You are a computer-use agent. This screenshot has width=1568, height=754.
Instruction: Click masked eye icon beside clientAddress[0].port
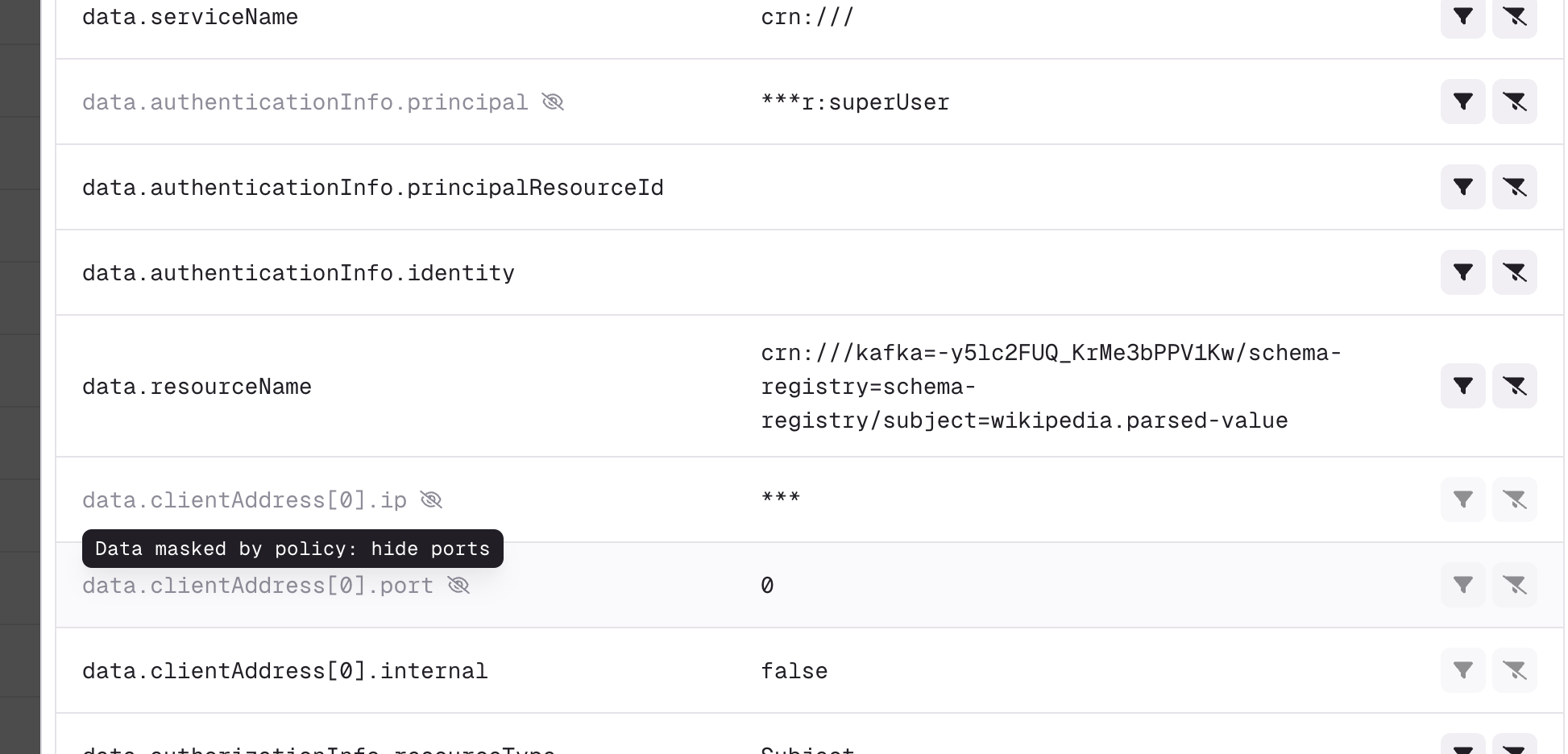[x=458, y=585]
